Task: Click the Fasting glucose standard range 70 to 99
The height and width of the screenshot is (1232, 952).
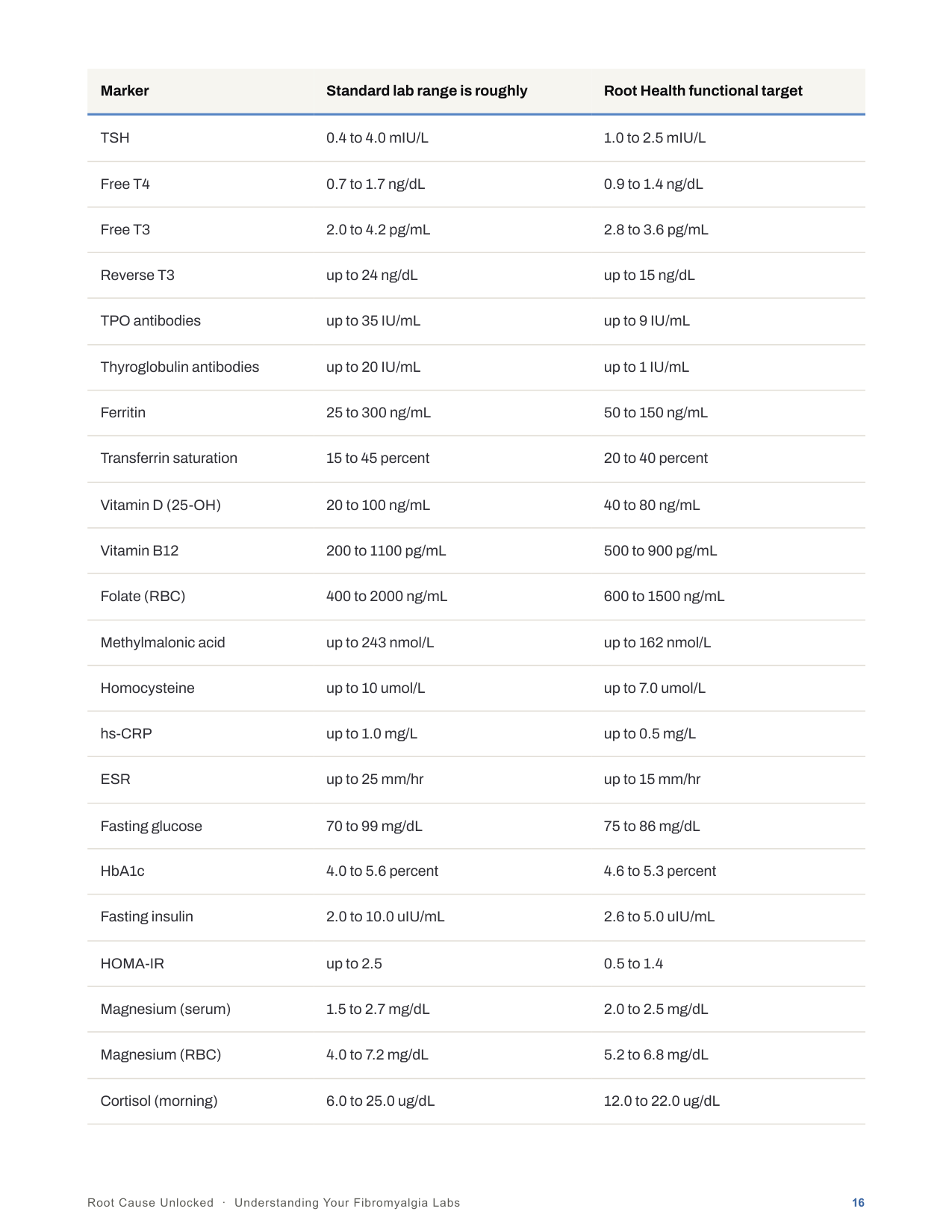Action: point(374,826)
